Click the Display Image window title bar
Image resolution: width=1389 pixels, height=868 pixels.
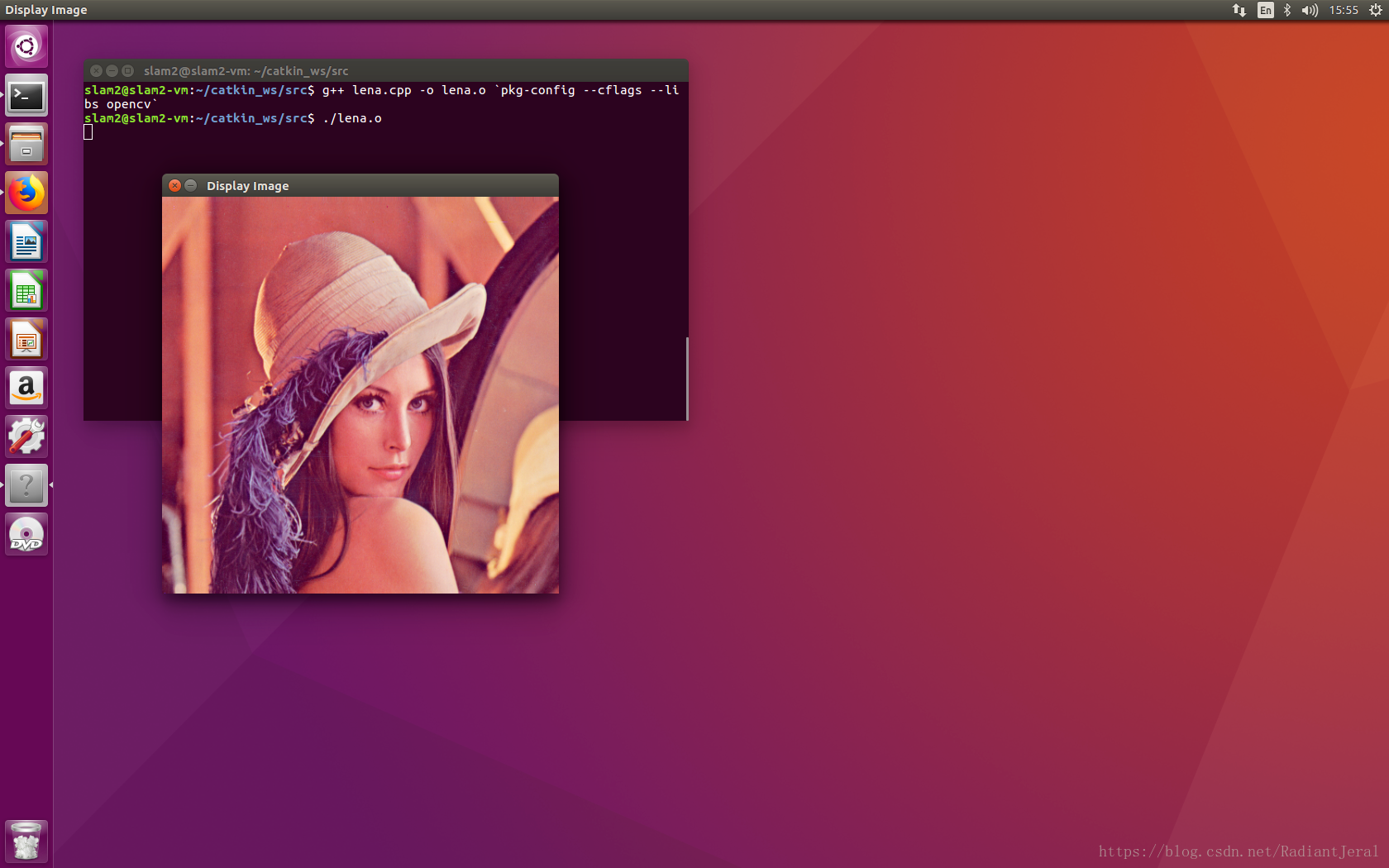click(360, 185)
